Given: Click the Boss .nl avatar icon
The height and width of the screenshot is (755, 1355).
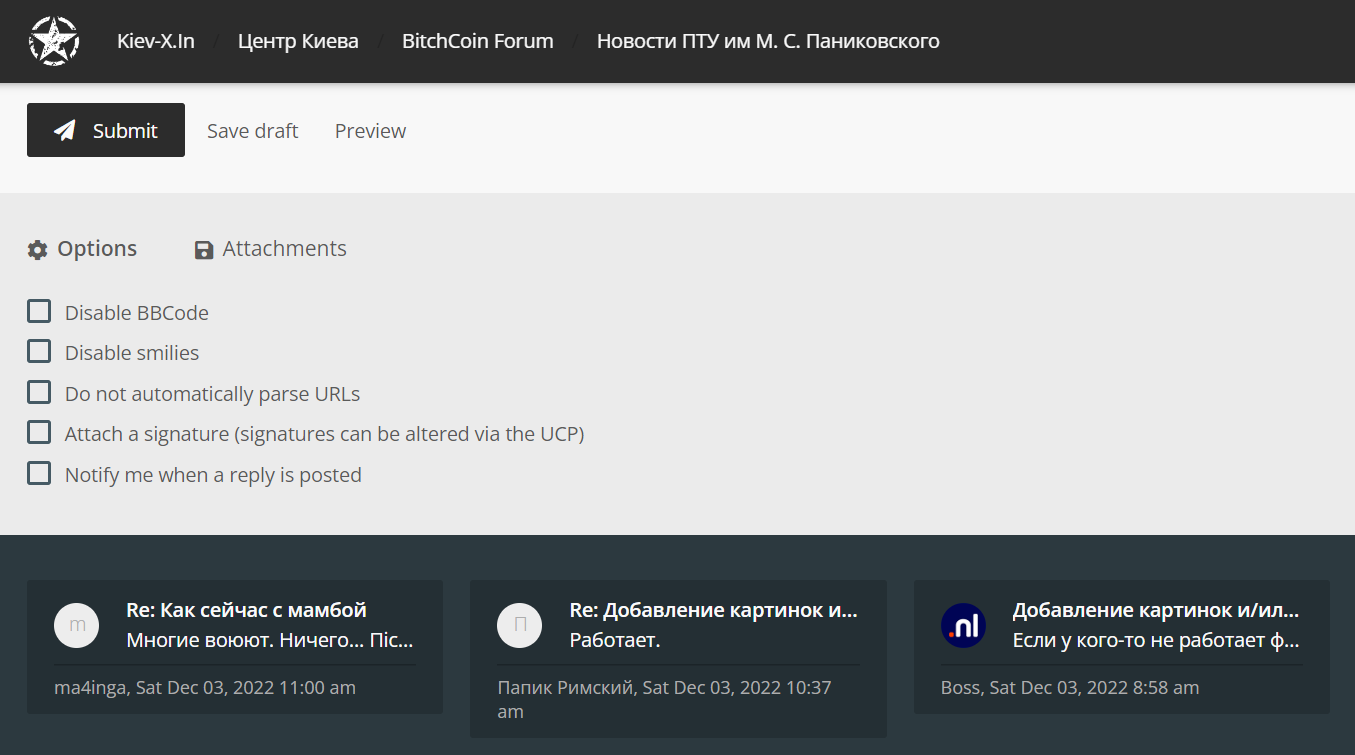Looking at the screenshot, I should pos(963,626).
